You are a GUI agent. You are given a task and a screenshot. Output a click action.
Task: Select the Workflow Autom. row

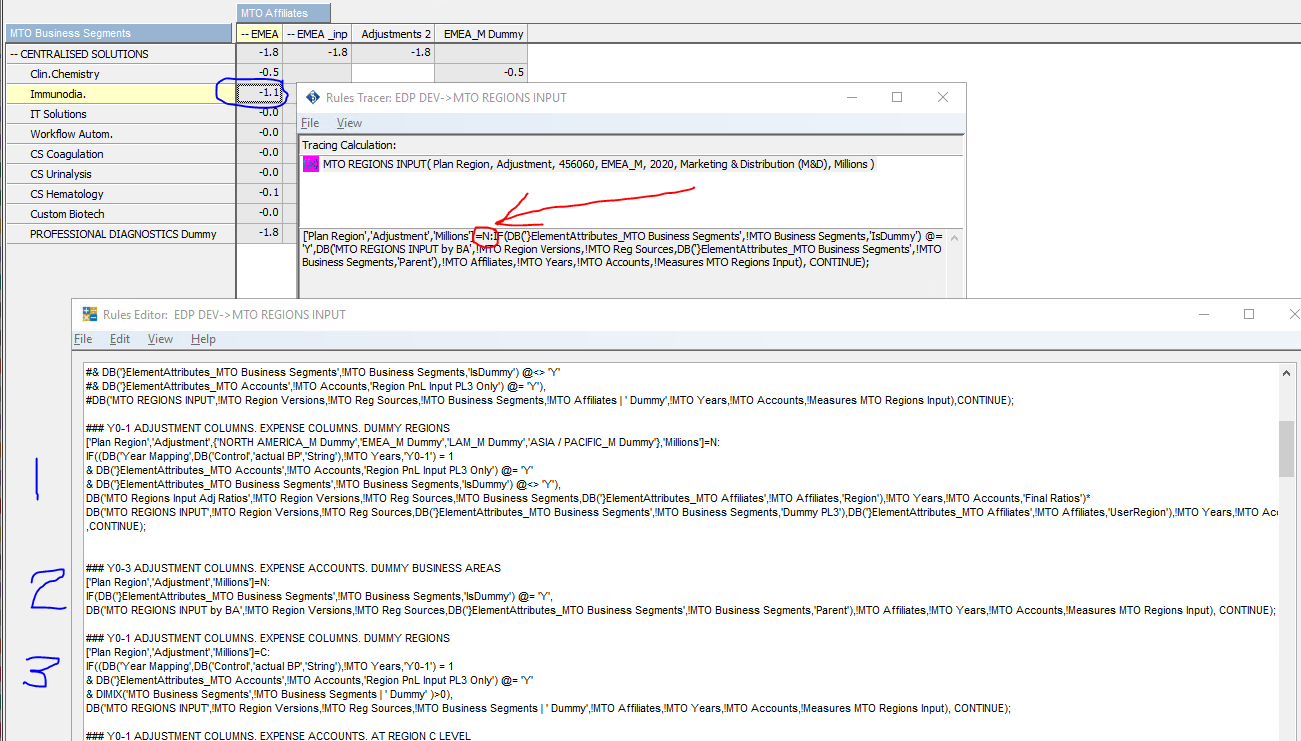click(x=121, y=134)
